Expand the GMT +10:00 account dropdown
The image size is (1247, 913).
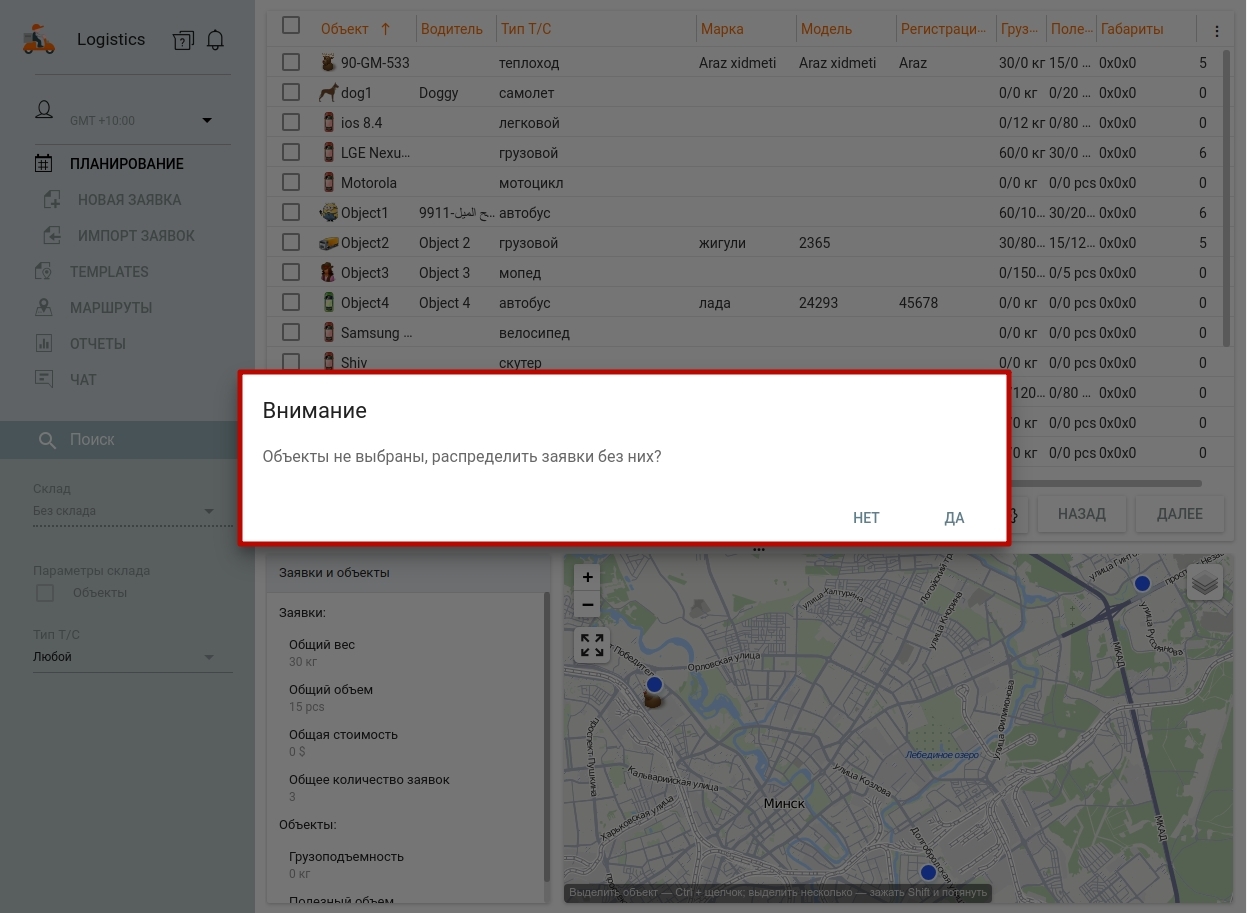207,121
